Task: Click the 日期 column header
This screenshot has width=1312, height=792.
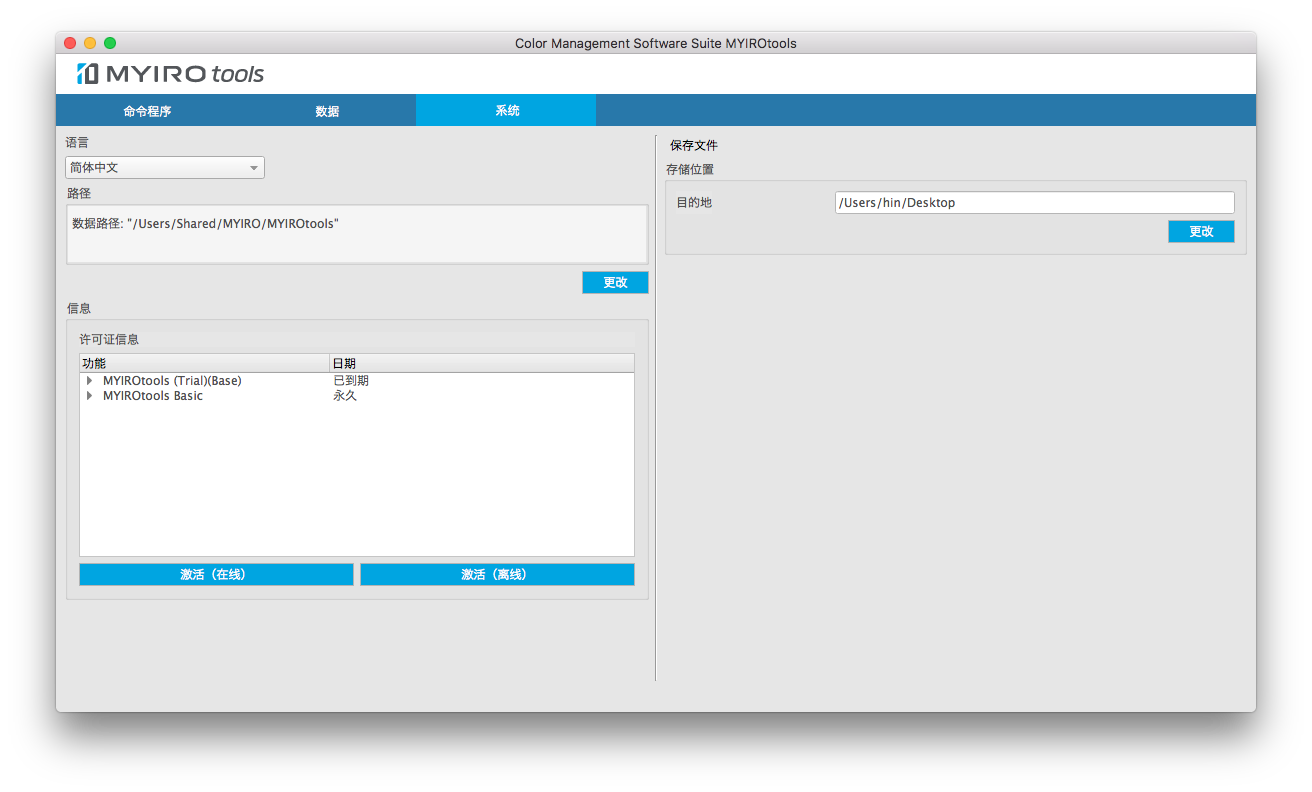Action: pos(482,363)
